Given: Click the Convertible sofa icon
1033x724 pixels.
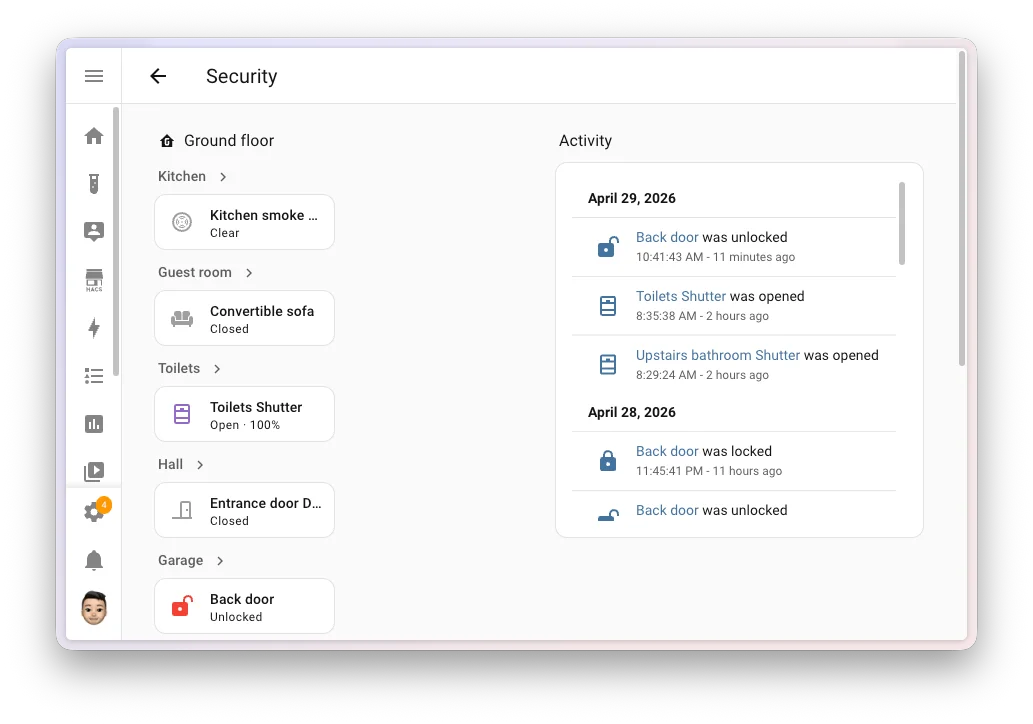Looking at the screenshot, I should click(x=182, y=319).
